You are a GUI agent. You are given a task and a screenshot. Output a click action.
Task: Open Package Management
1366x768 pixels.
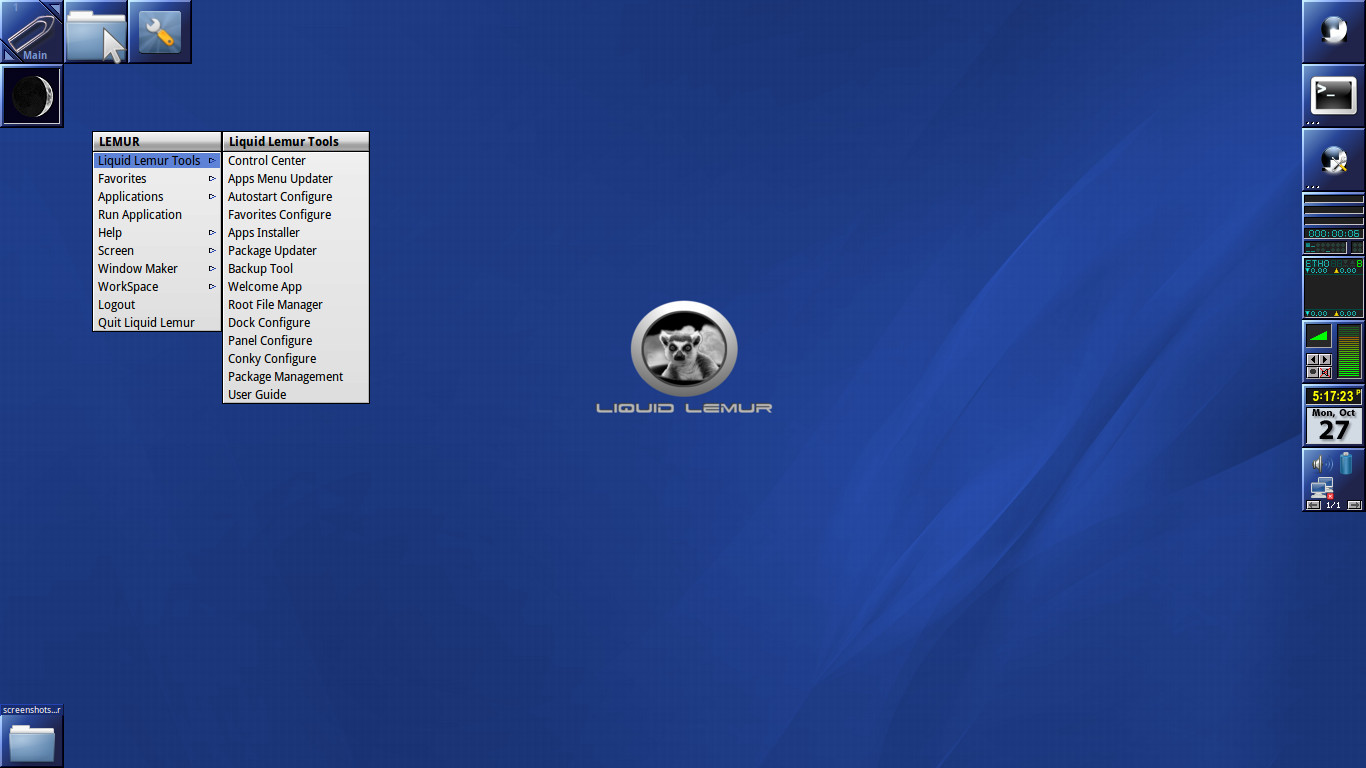pyautogui.click(x=296, y=377)
